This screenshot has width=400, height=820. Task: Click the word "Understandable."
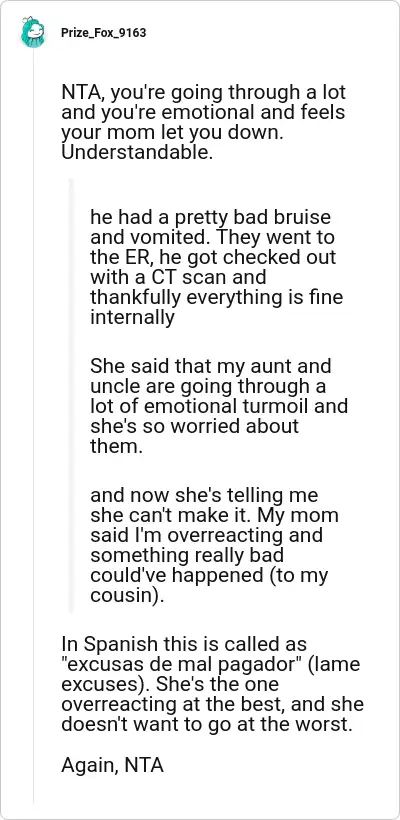pos(138,152)
